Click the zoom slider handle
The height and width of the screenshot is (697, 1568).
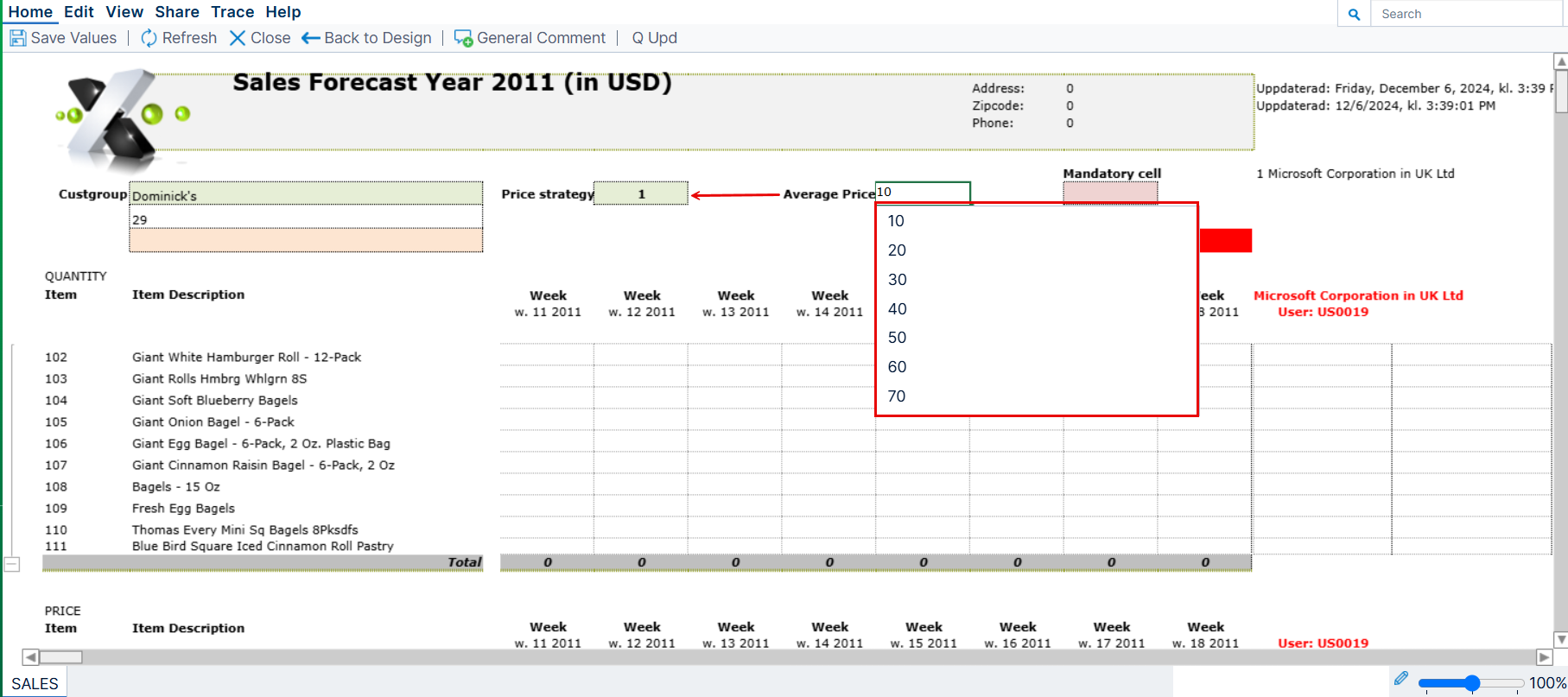1472,683
